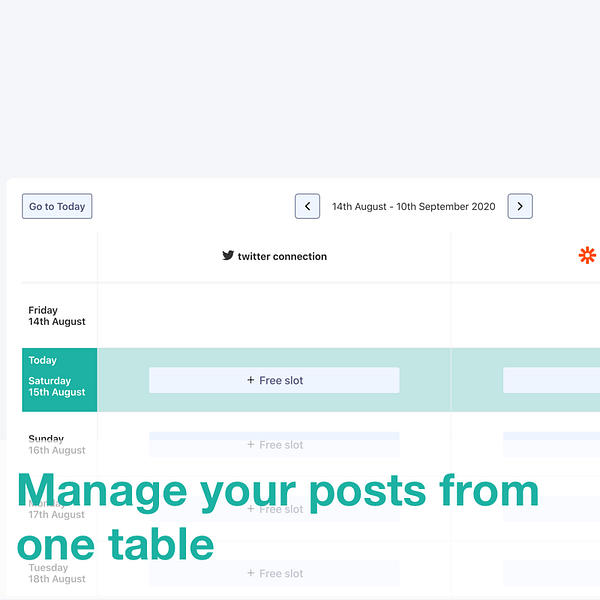The image size is (600, 600).
Task: Open Monday 17th August Twitter free slot
Action: click(274, 509)
